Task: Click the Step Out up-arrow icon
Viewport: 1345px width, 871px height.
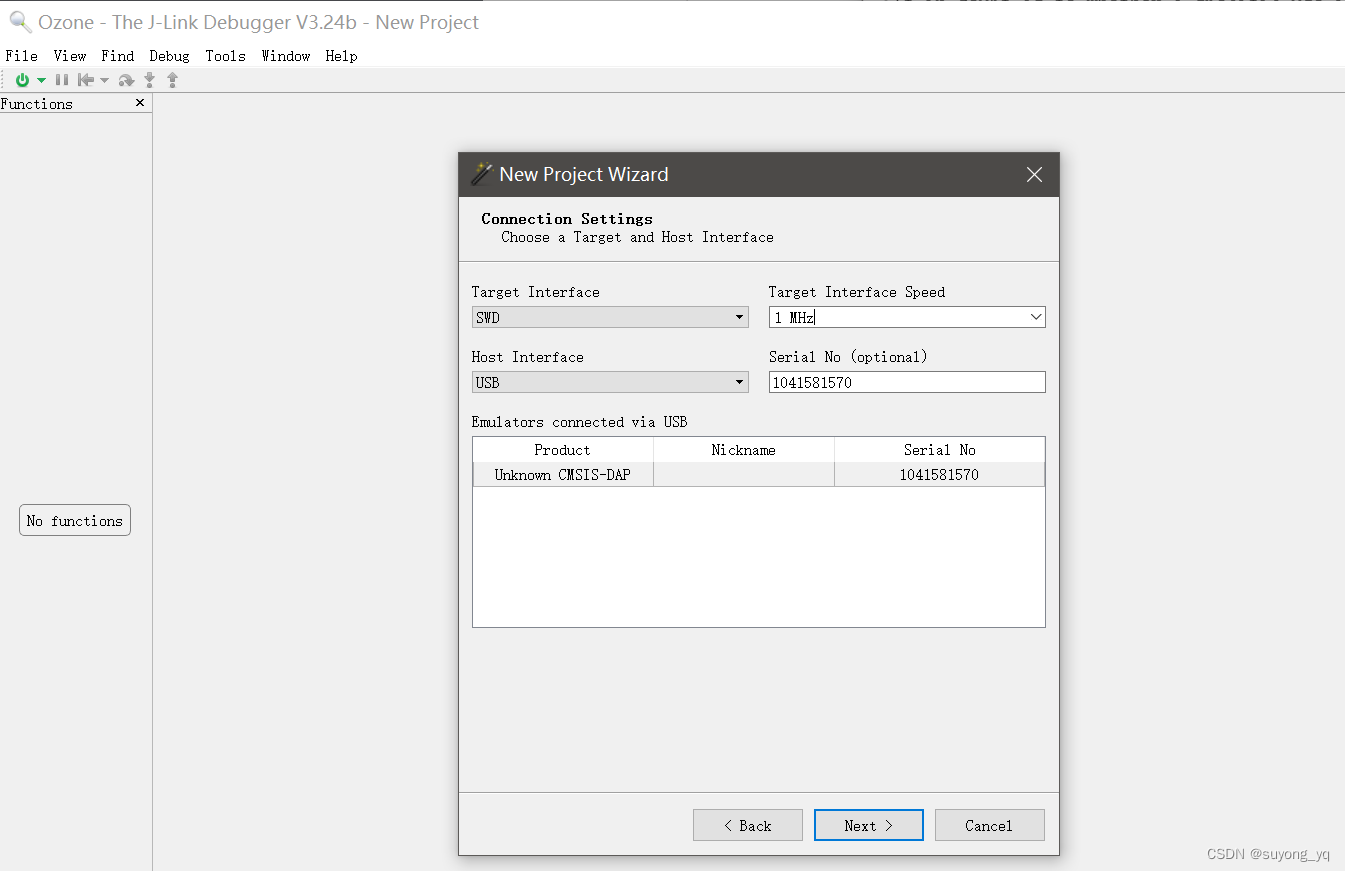Action: tap(172, 80)
